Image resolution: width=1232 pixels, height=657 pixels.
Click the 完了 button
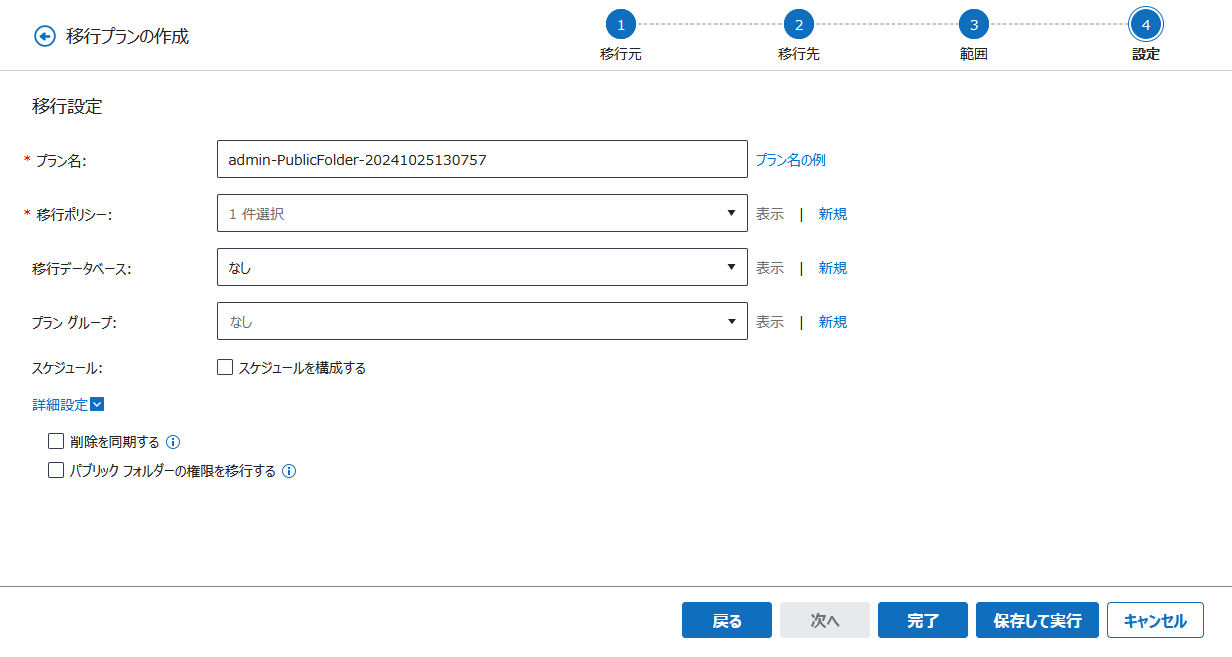click(x=923, y=620)
